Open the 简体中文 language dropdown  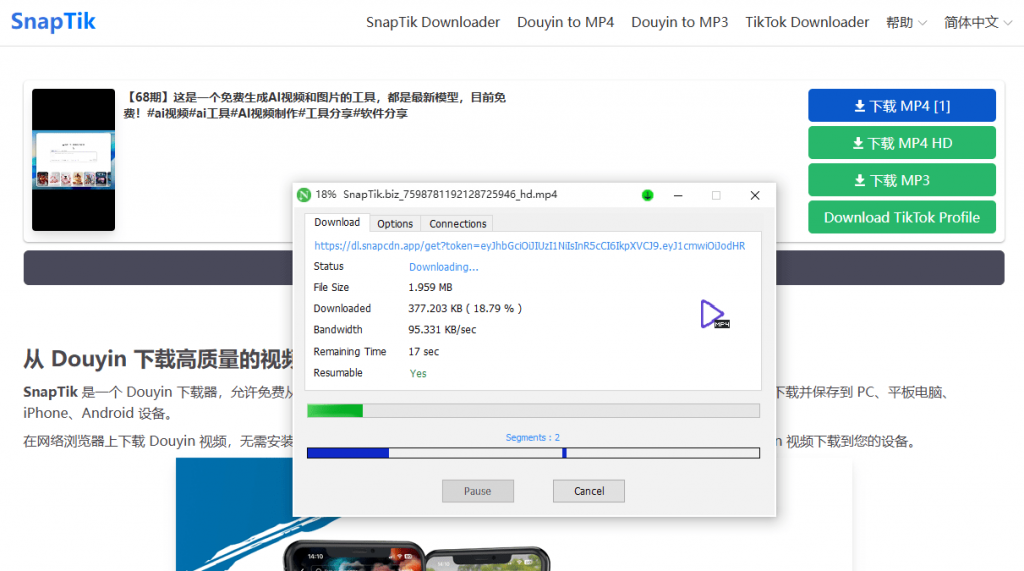tap(978, 22)
